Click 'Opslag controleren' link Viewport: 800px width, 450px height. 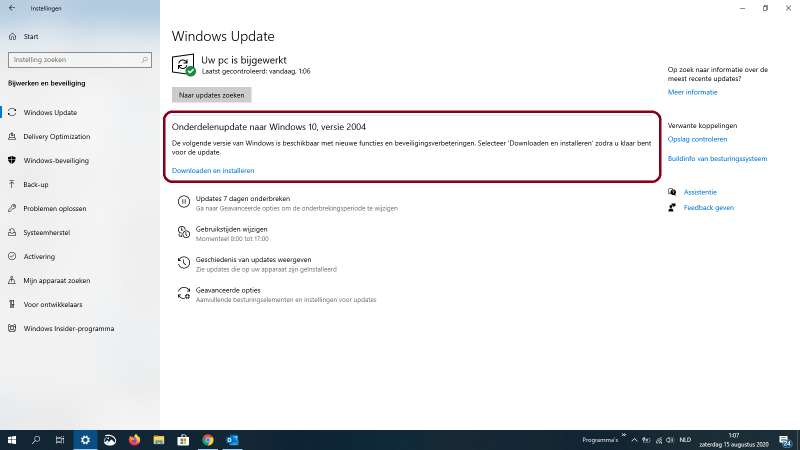(697, 139)
